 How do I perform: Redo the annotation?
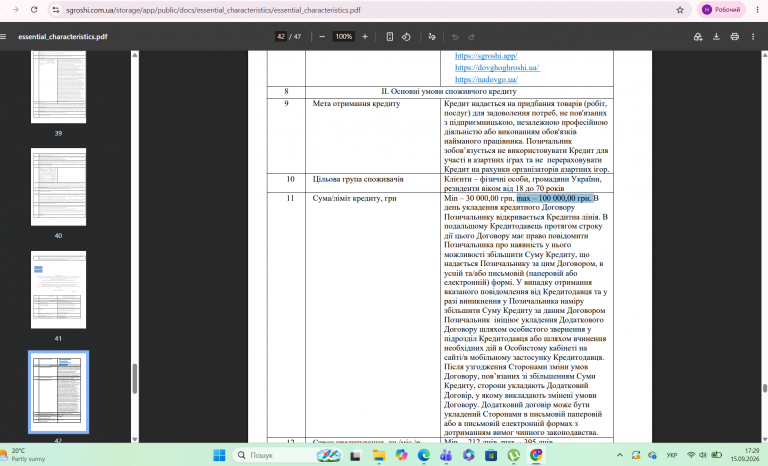click(x=471, y=37)
